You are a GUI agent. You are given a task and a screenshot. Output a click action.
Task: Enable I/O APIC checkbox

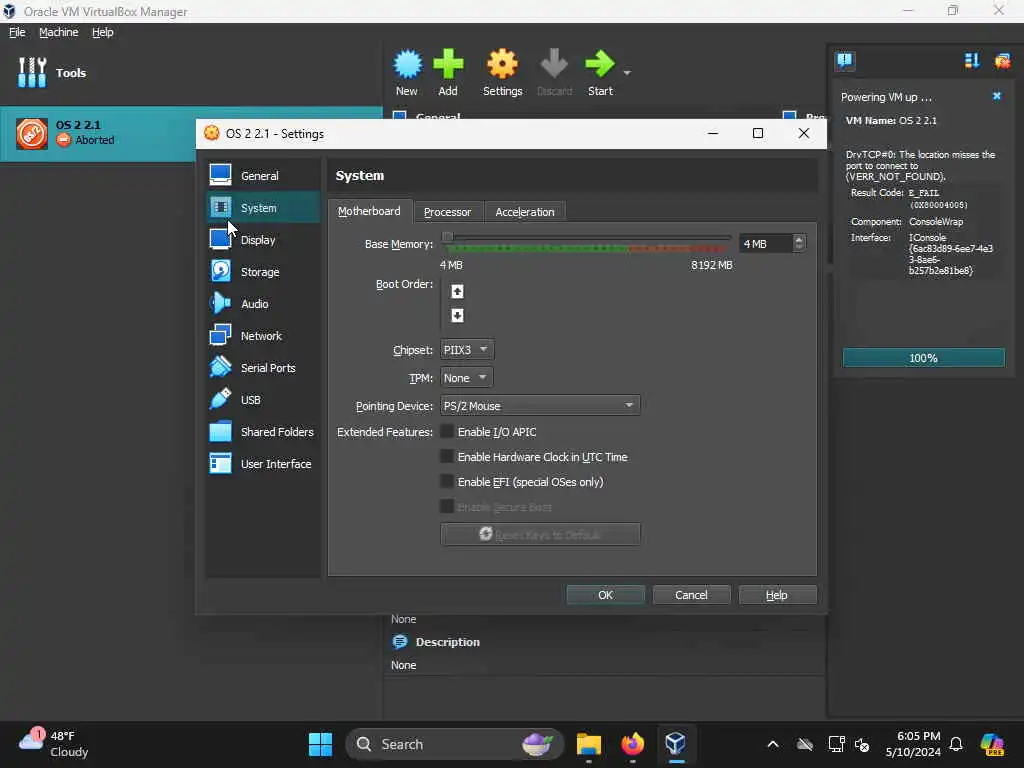coord(447,432)
